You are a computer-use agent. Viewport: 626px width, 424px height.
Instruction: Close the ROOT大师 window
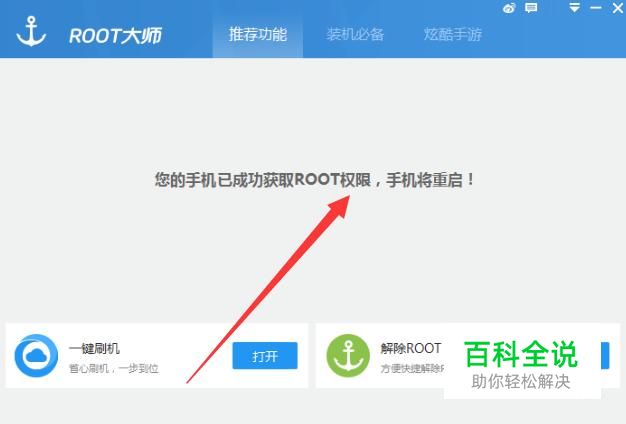coord(618,8)
